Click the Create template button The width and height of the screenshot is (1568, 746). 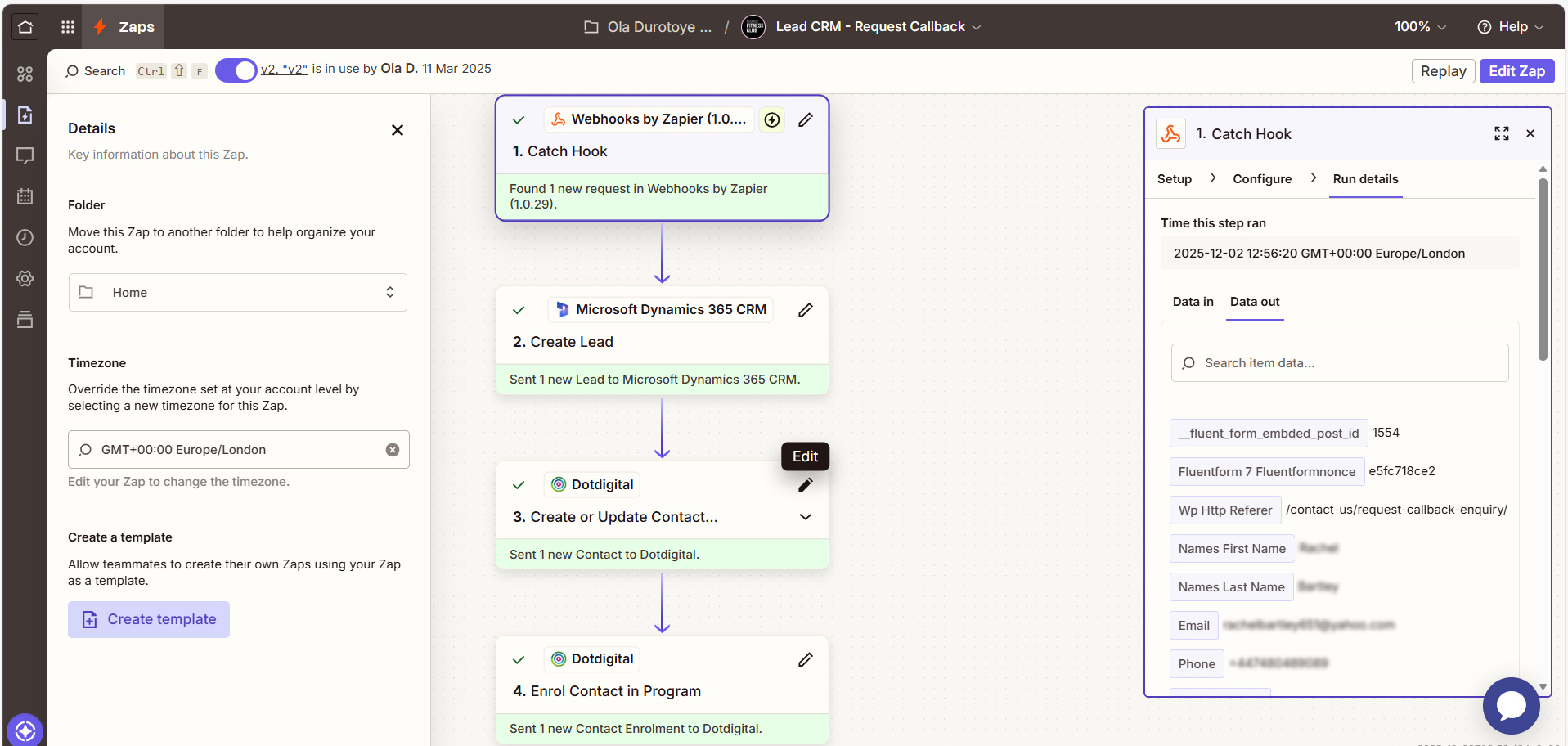148,619
